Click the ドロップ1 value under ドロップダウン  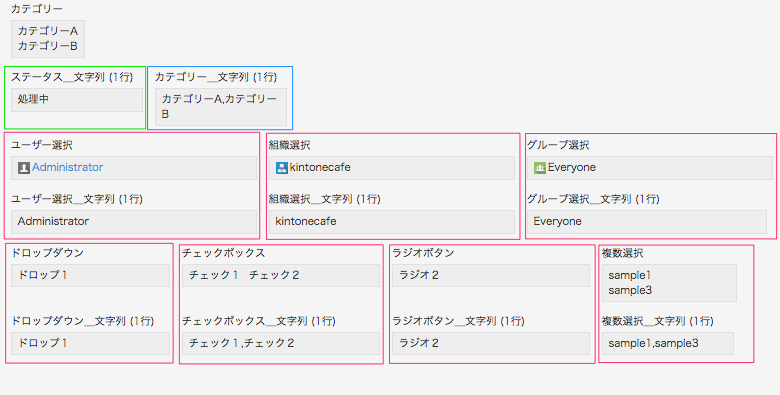click(x=43, y=275)
